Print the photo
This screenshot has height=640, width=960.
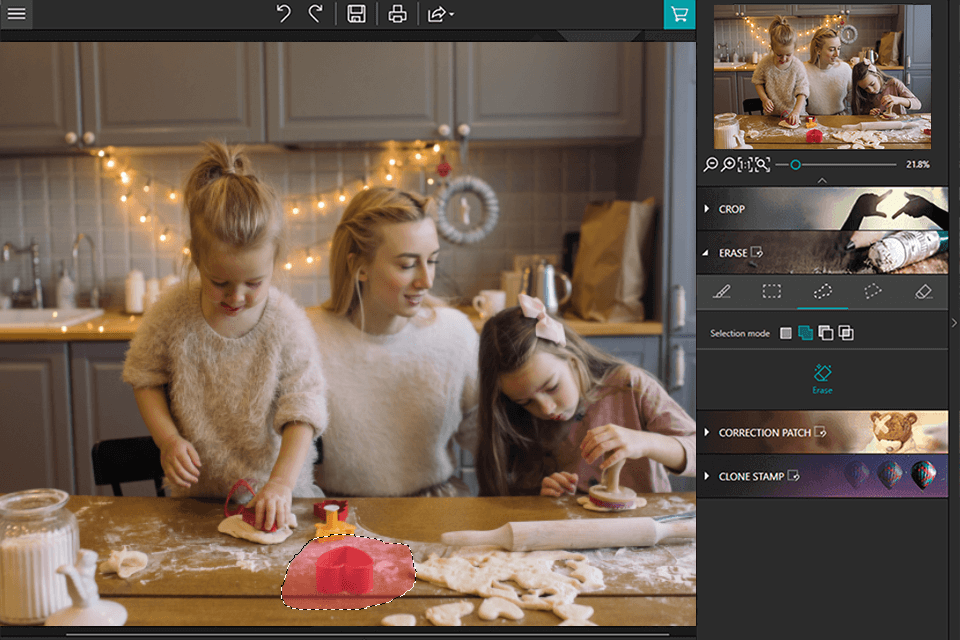click(x=397, y=13)
